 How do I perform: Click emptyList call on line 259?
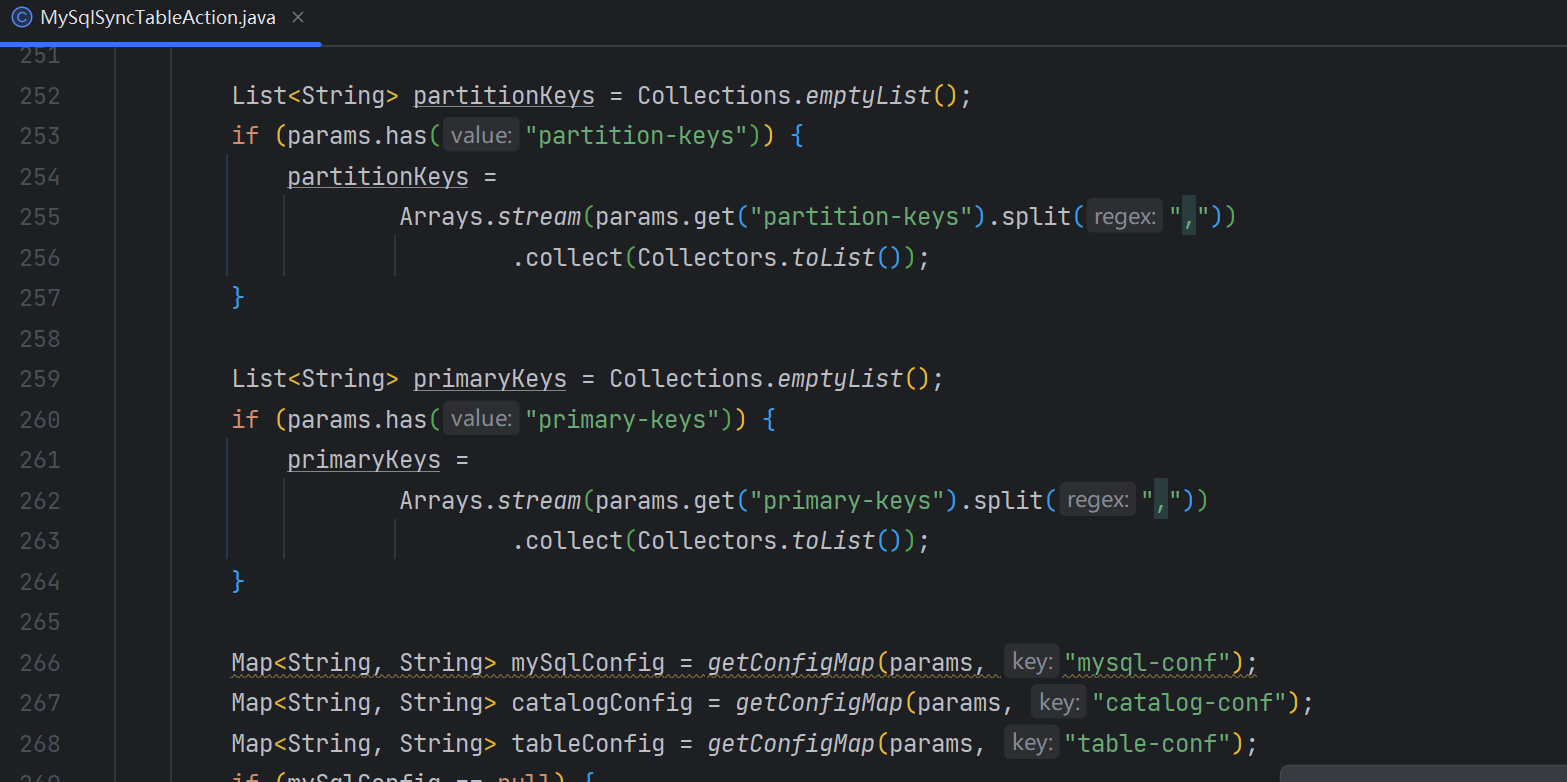coord(840,379)
